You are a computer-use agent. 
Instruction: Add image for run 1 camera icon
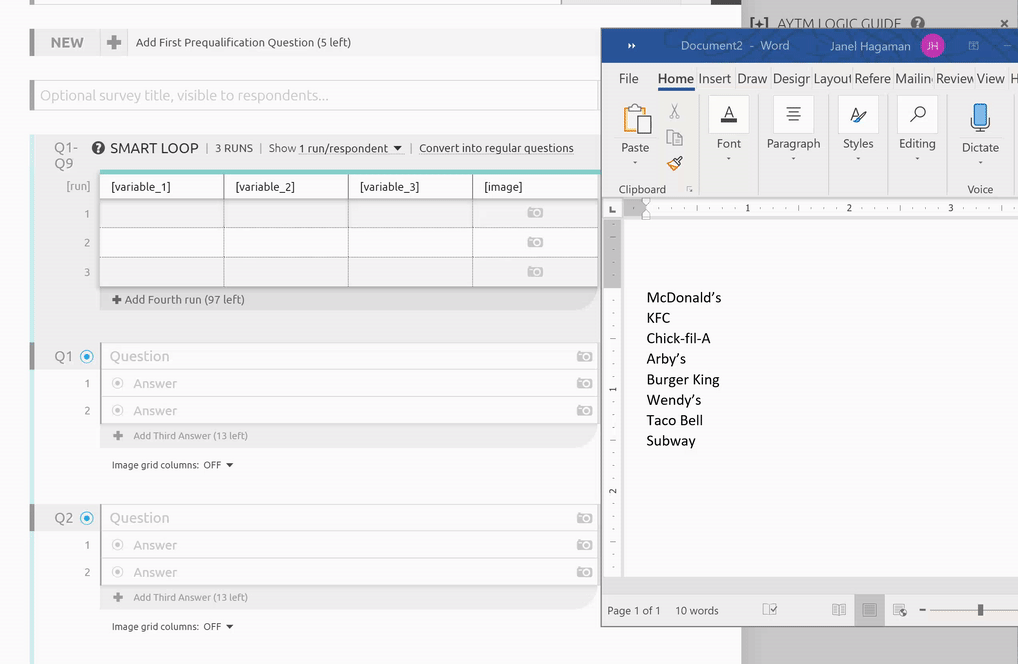535,212
